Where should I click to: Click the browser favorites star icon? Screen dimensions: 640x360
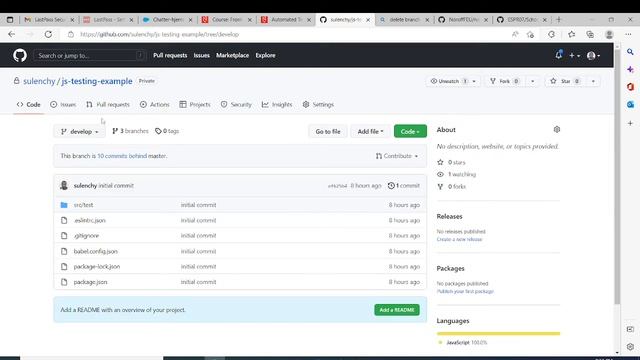coord(571,34)
